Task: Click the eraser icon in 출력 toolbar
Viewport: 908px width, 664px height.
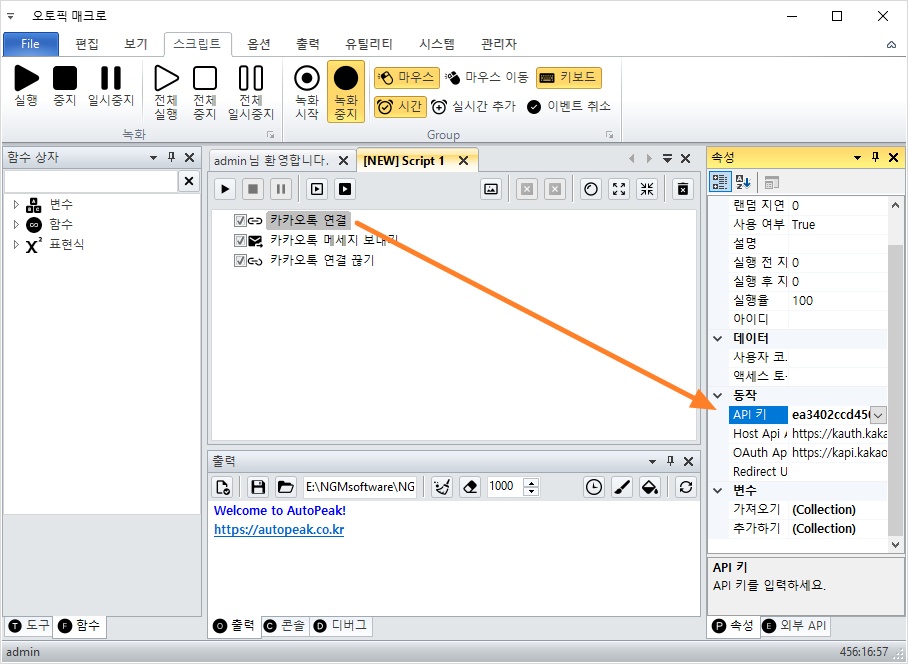Action: 470,487
